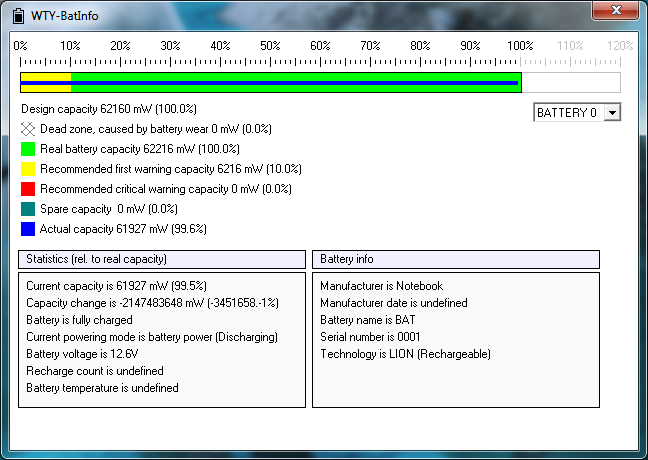Click the 0% scale label

coord(20,45)
